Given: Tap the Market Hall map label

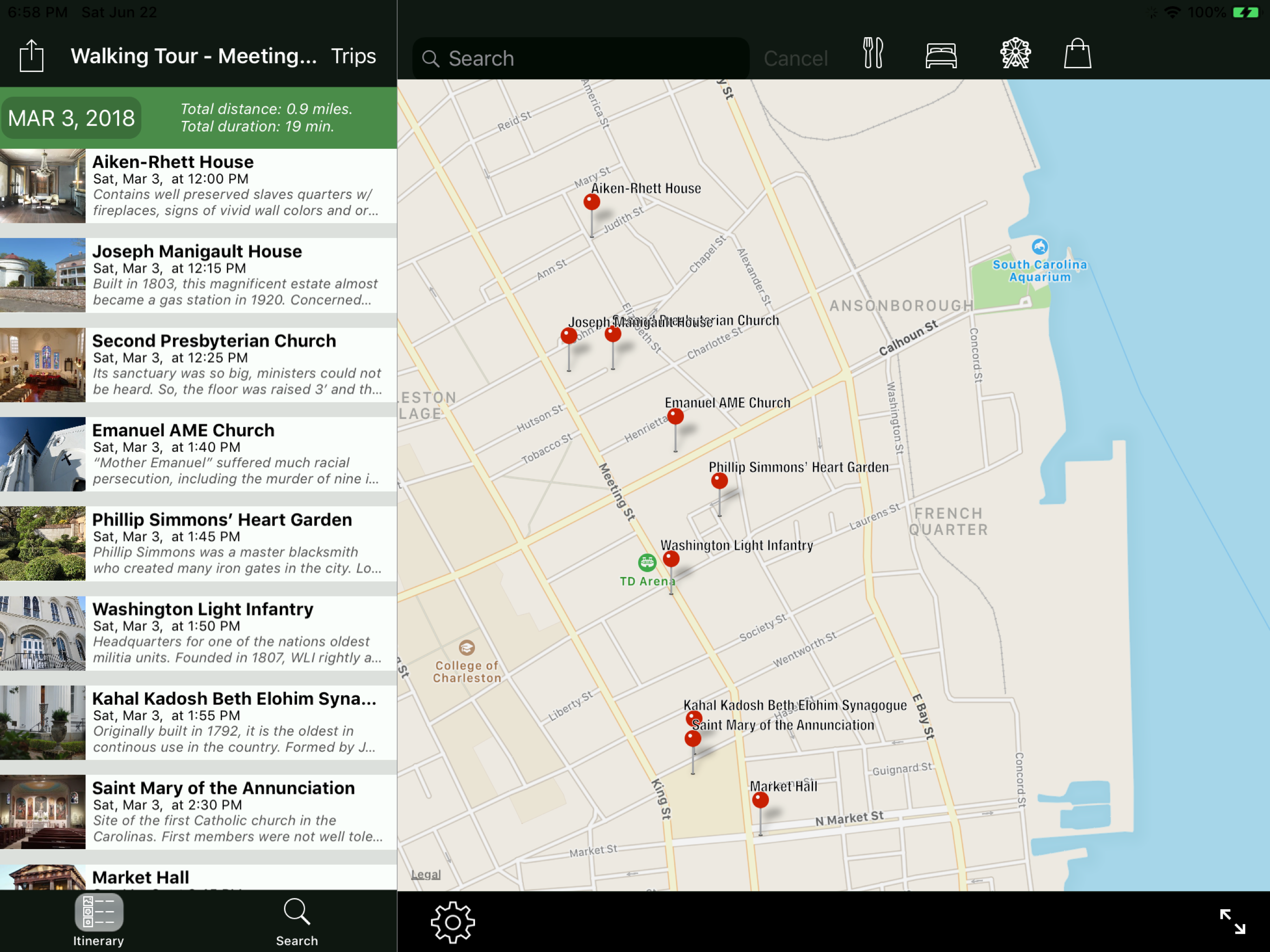Looking at the screenshot, I should 783,787.
